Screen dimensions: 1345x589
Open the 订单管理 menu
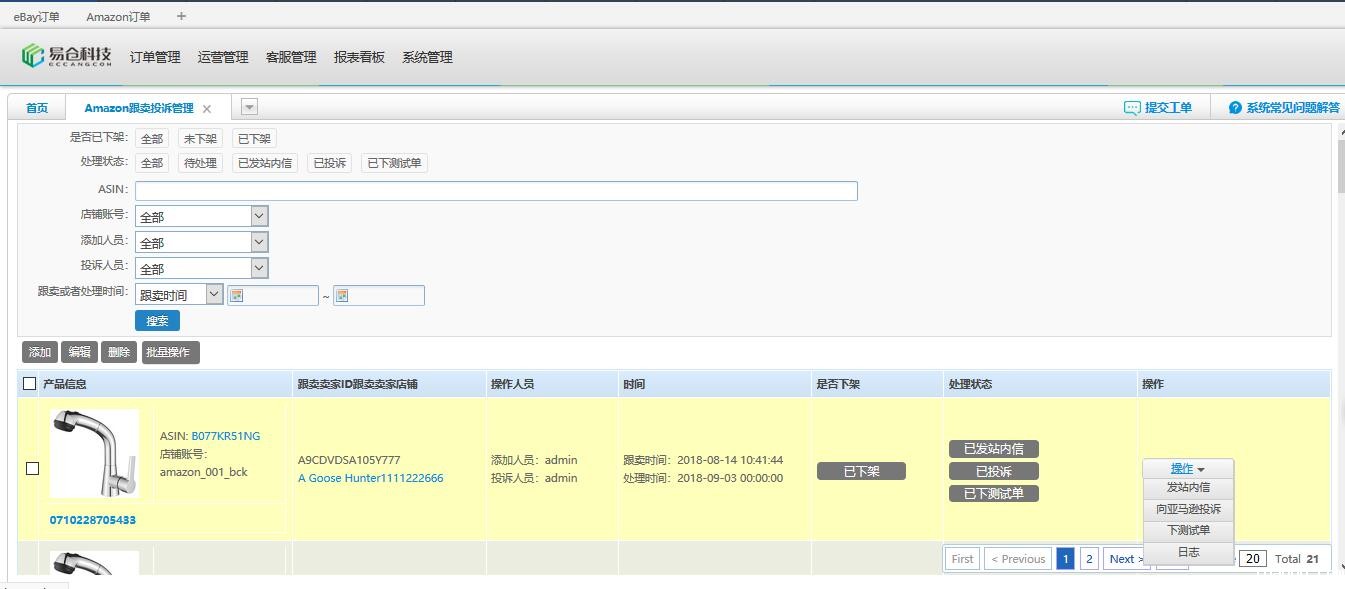coord(155,57)
